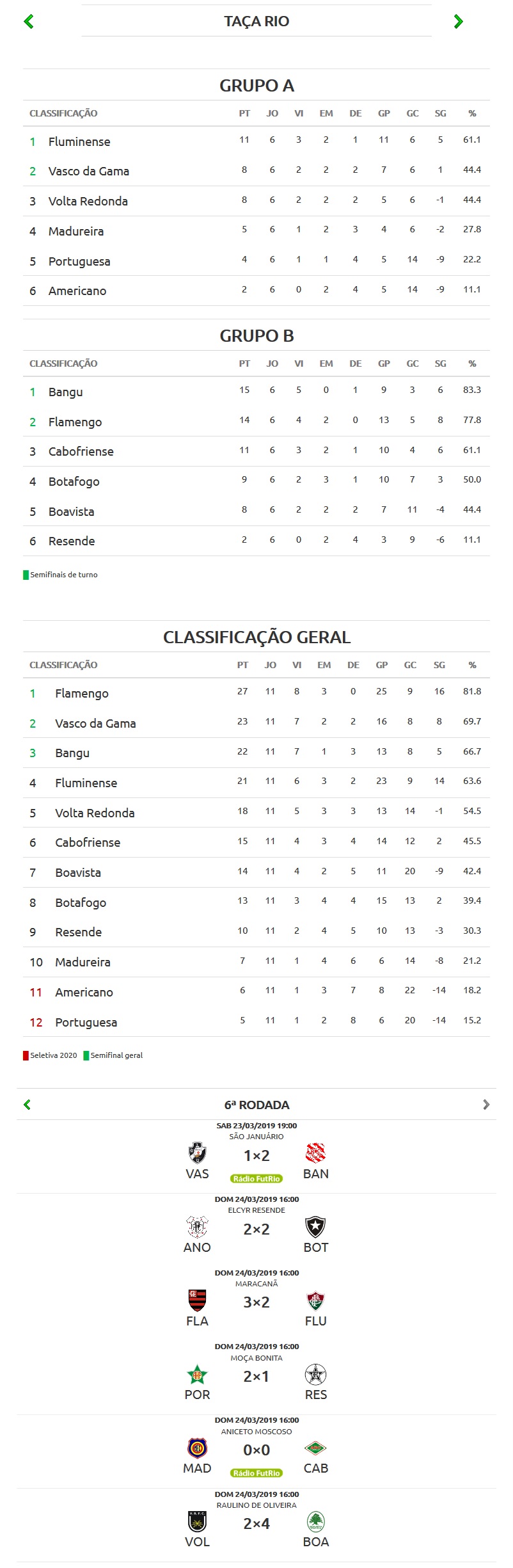
Task: Click Flamengo in the Classificação Geral table
Action: click(82, 693)
